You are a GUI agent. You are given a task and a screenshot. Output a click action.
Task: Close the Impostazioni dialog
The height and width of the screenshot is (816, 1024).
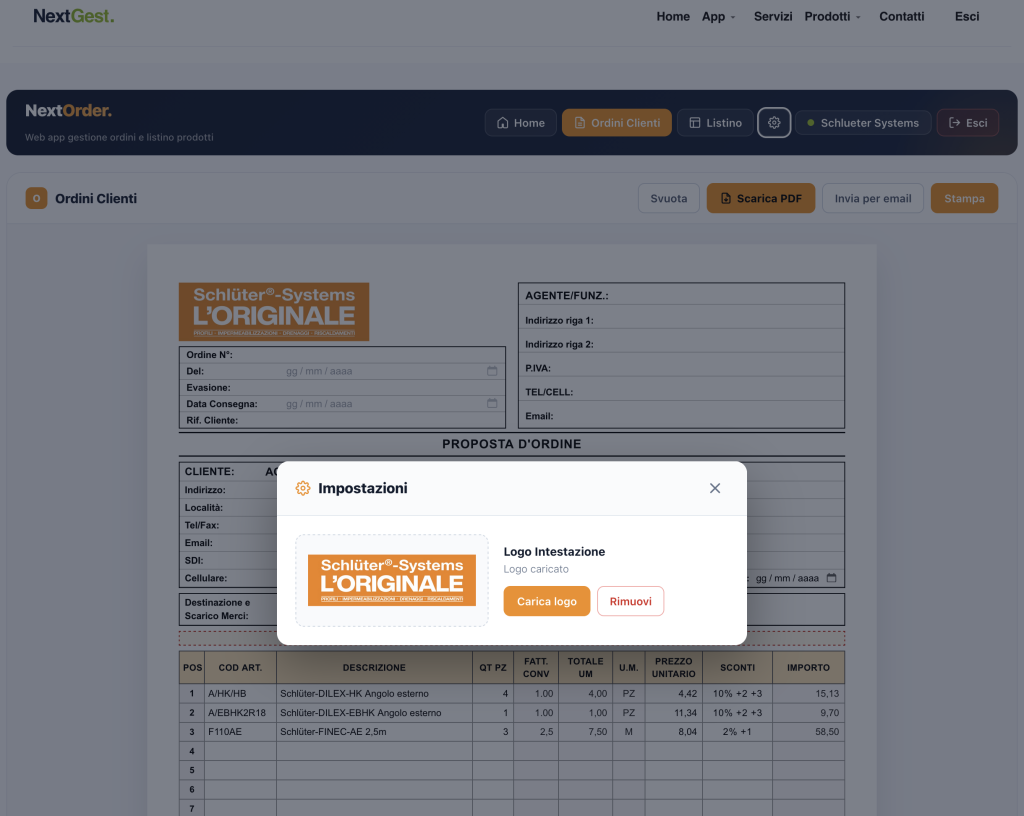[x=714, y=488]
